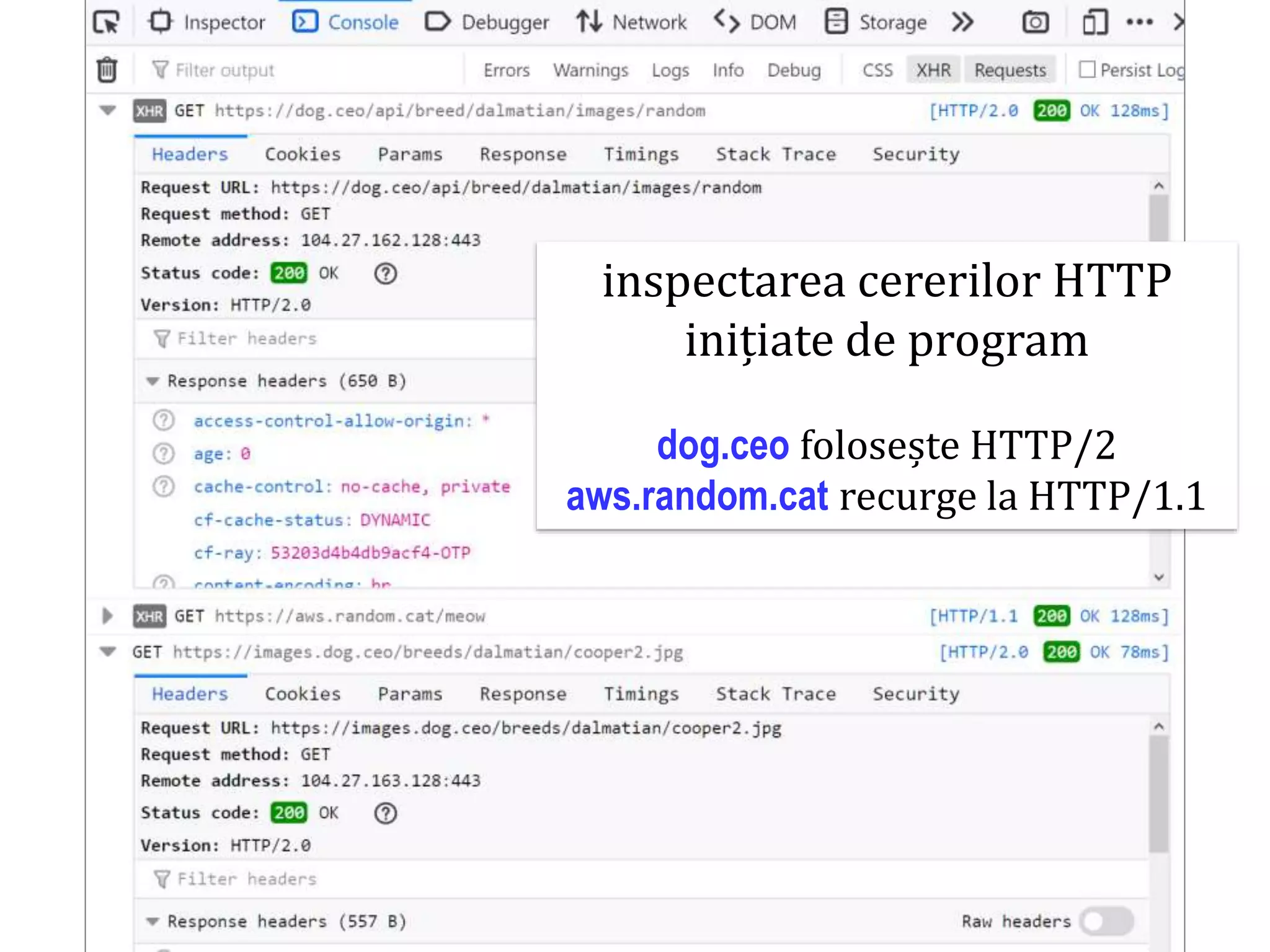
Task: Toggle responsive design mode icon
Action: (x=1095, y=23)
